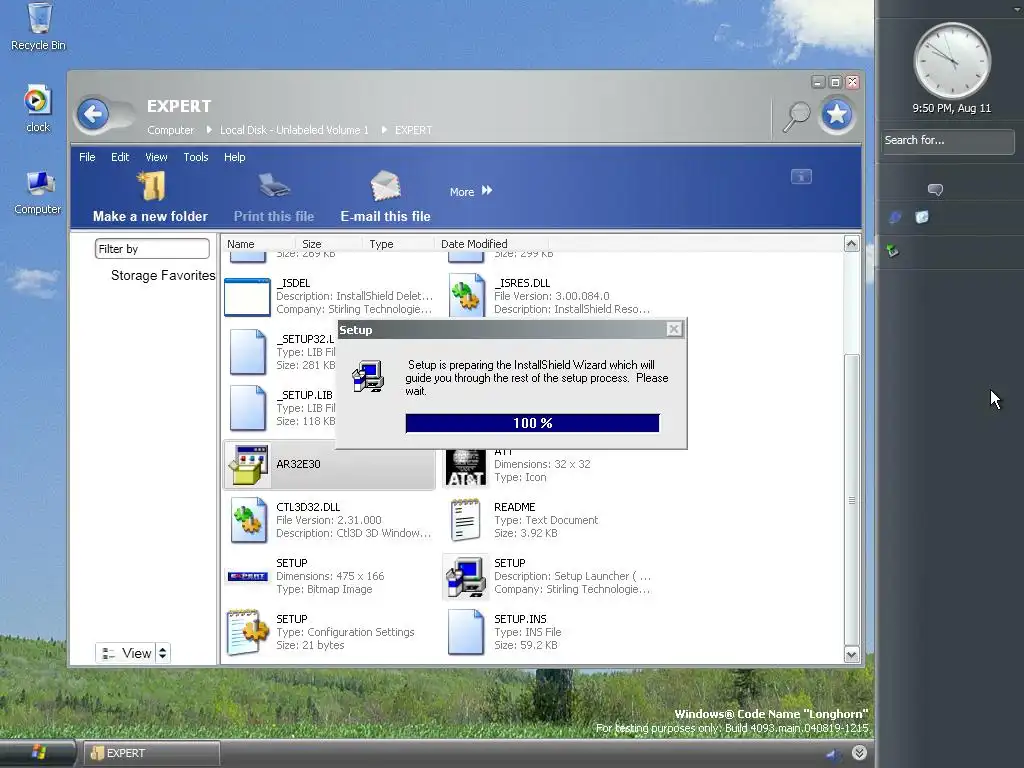Image resolution: width=1024 pixels, height=768 pixels.
Task: Select the AT&T icon file
Action: click(466, 468)
